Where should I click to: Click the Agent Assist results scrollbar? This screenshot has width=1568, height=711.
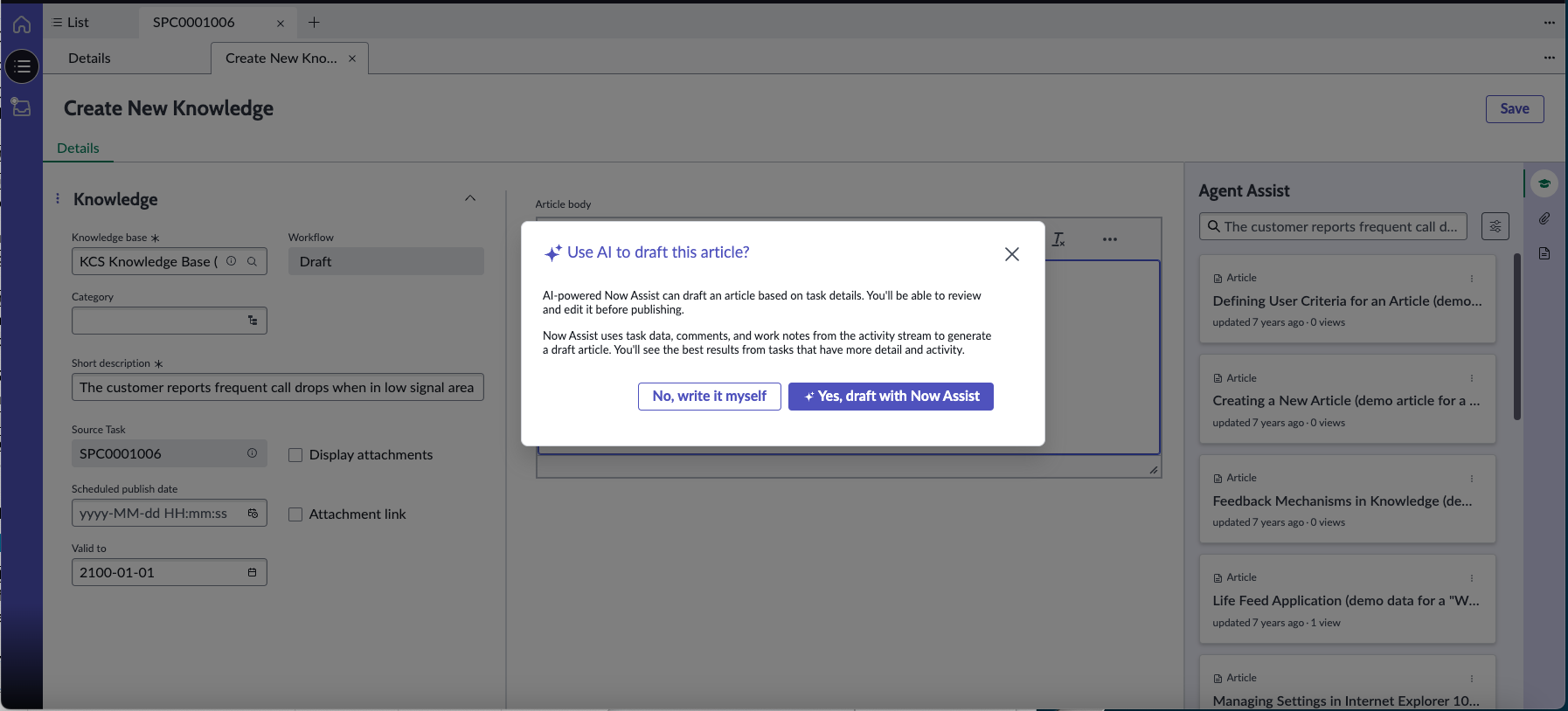tap(1517, 336)
